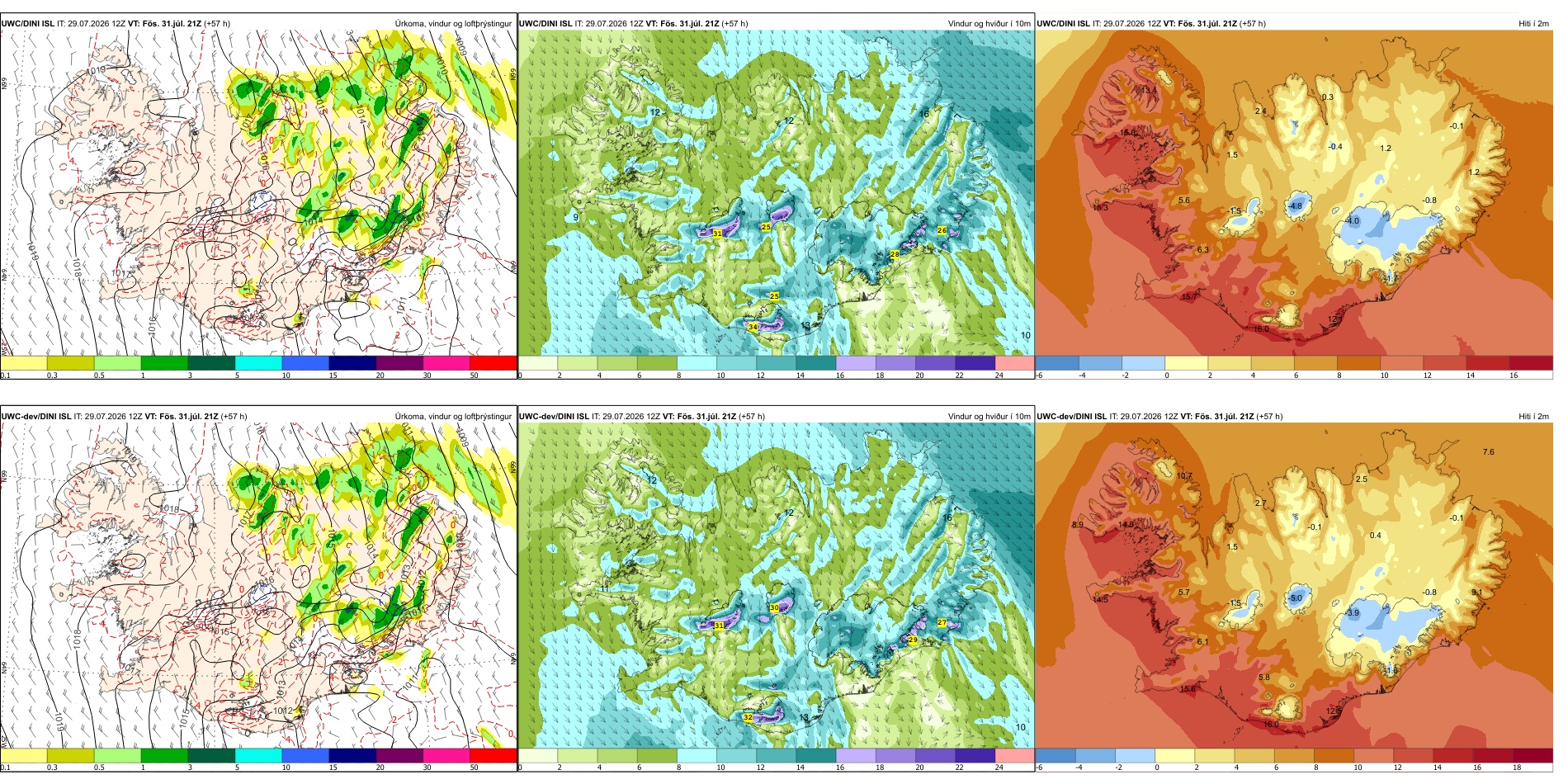
Task: Click the cyan 5 swatch in top precipitation legend
Action: tap(258, 363)
